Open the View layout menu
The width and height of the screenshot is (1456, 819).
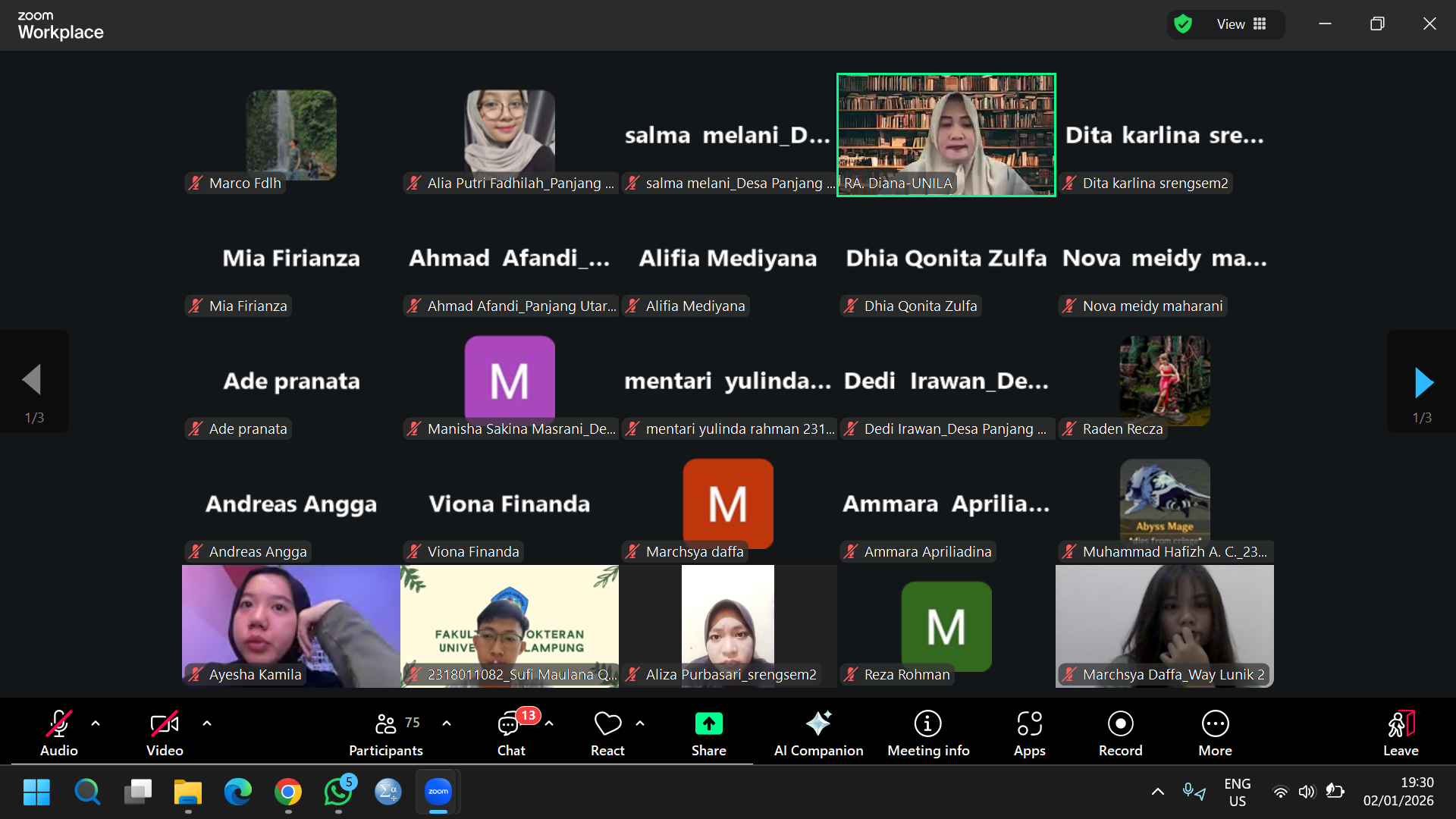click(x=1241, y=24)
